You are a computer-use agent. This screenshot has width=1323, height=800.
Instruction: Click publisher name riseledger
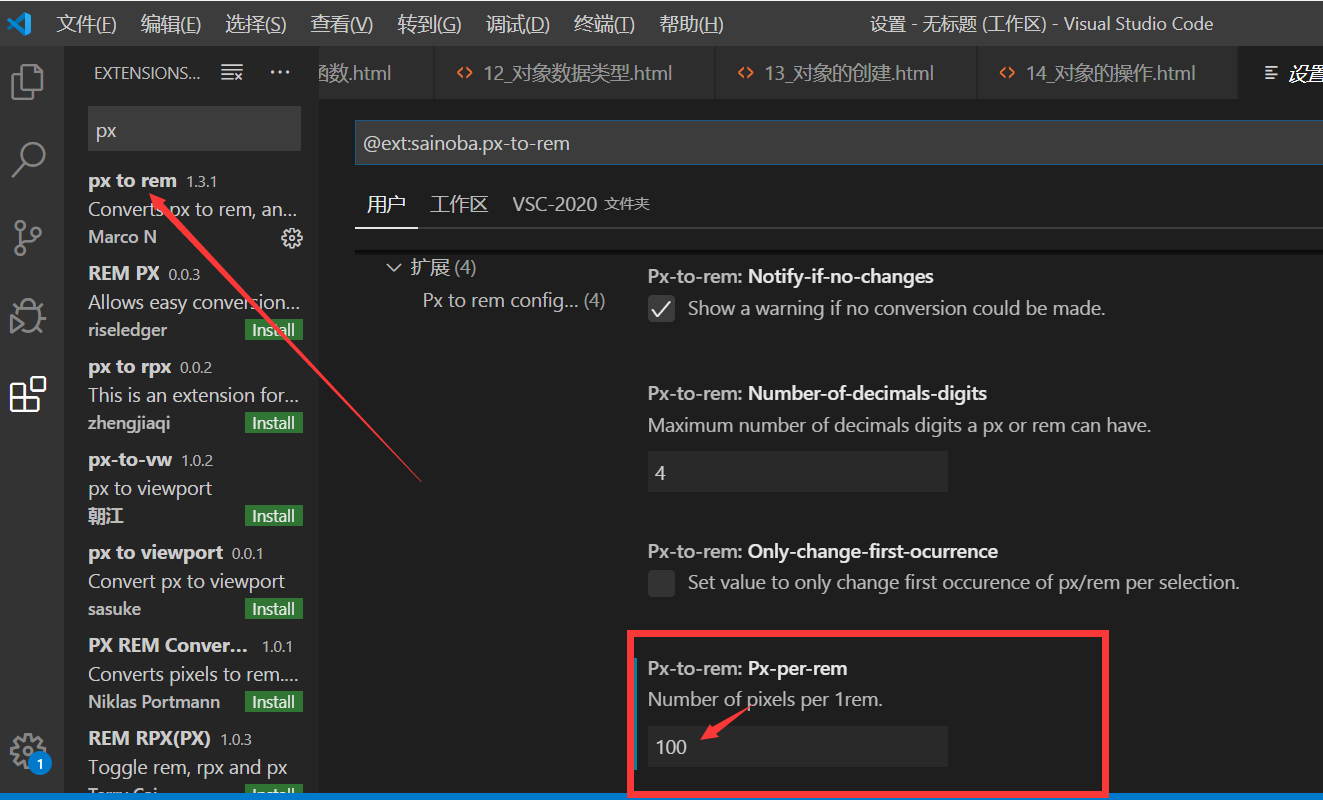coord(128,330)
